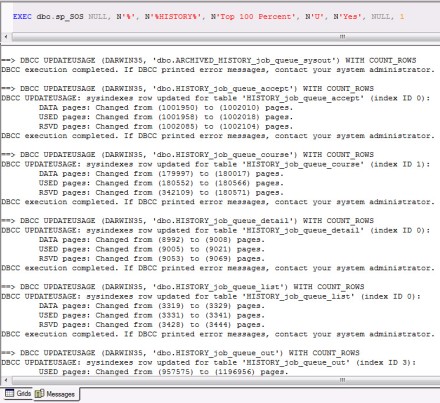Viewport: 440px width, 403px height.
Task: Click the execution completed line below RSVD 3428
Action: 218,334
